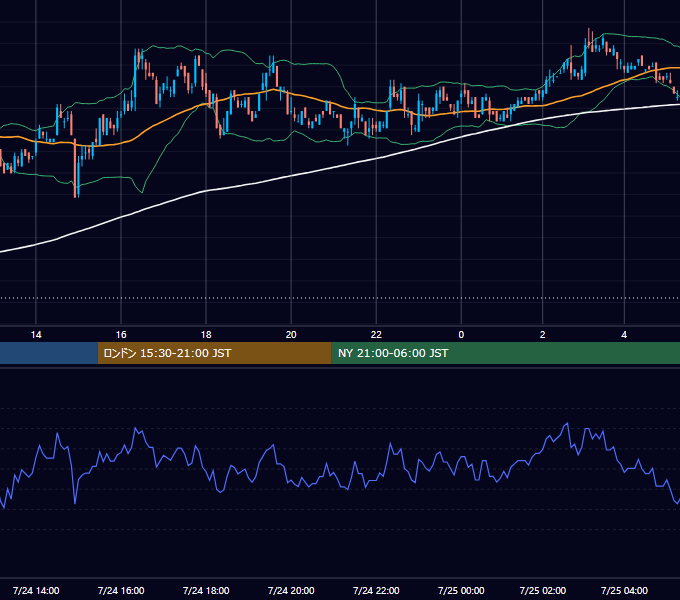
Task: Click the '7/24 20:00' time label
Action: [x=291, y=590]
